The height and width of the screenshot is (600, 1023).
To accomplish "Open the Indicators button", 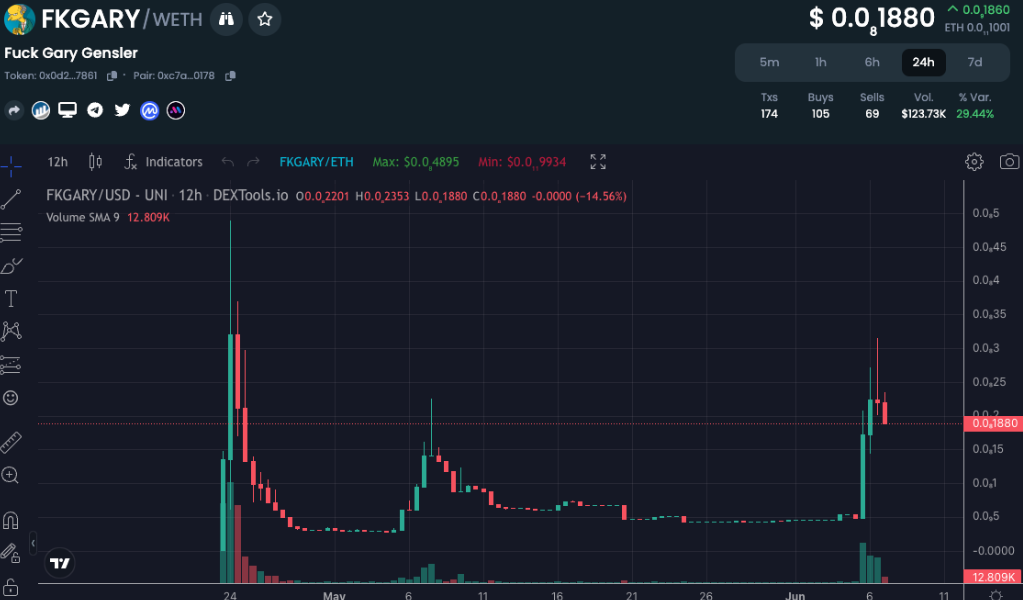I will pos(163,162).
